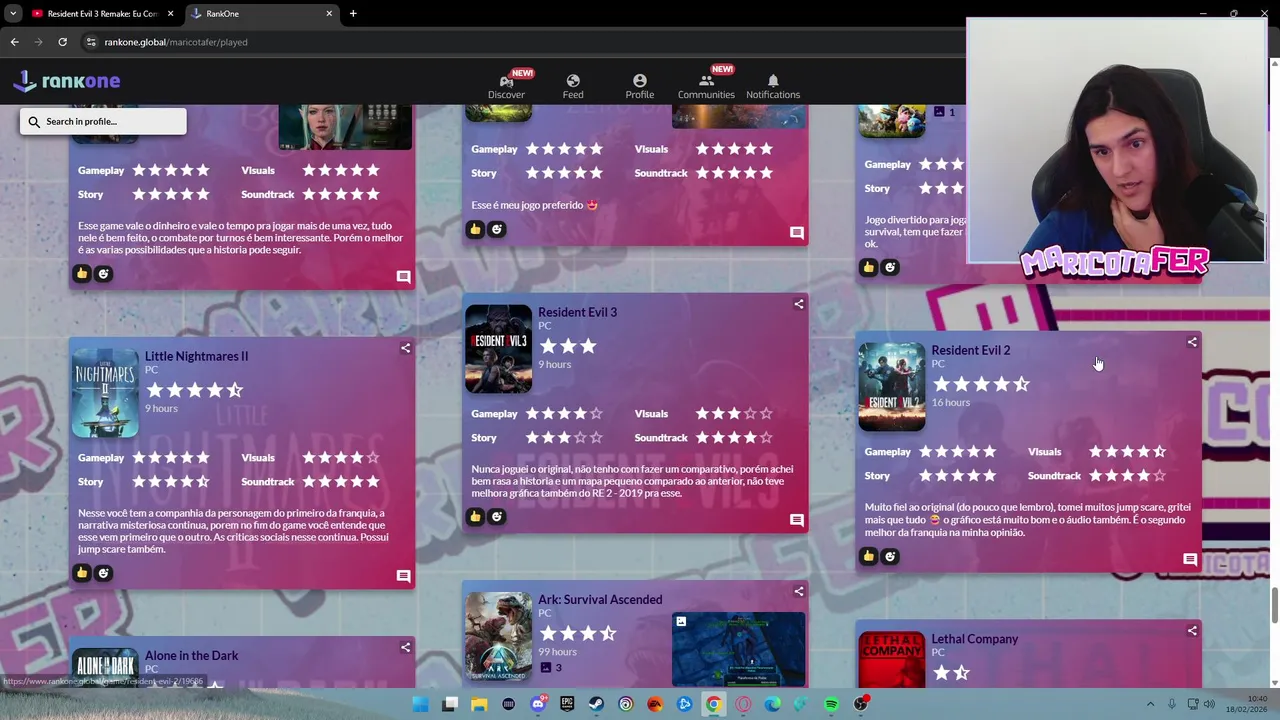
Task: Click '16 hours' under Resident Evil 2
Action: tap(950, 402)
